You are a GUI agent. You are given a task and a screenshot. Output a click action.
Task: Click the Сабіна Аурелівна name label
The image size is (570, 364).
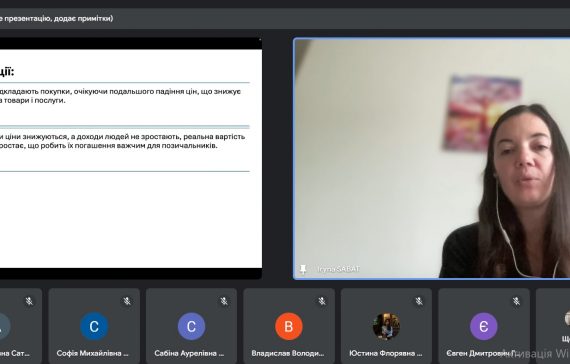coord(189,353)
